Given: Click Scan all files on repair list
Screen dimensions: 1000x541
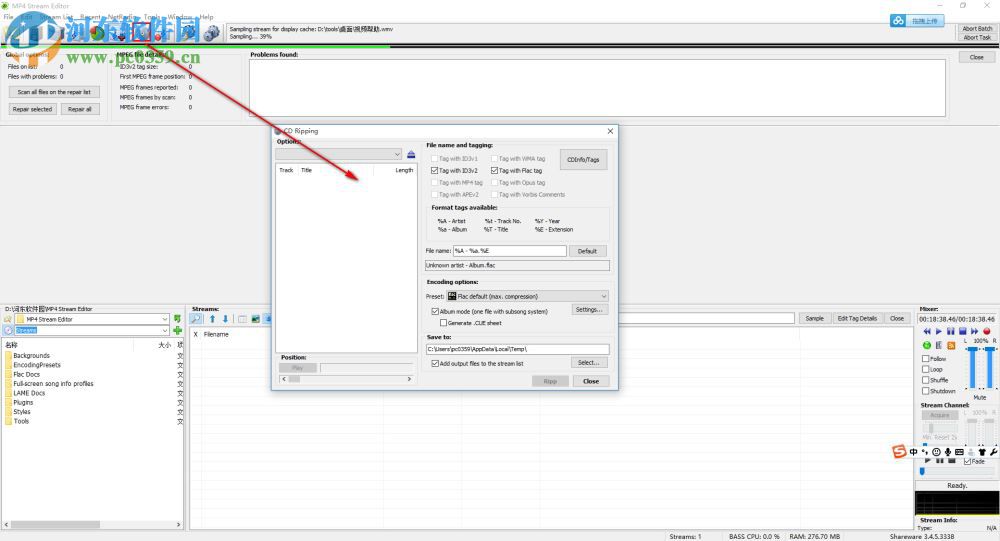Looking at the screenshot, I should pyautogui.click(x=54, y=92).
